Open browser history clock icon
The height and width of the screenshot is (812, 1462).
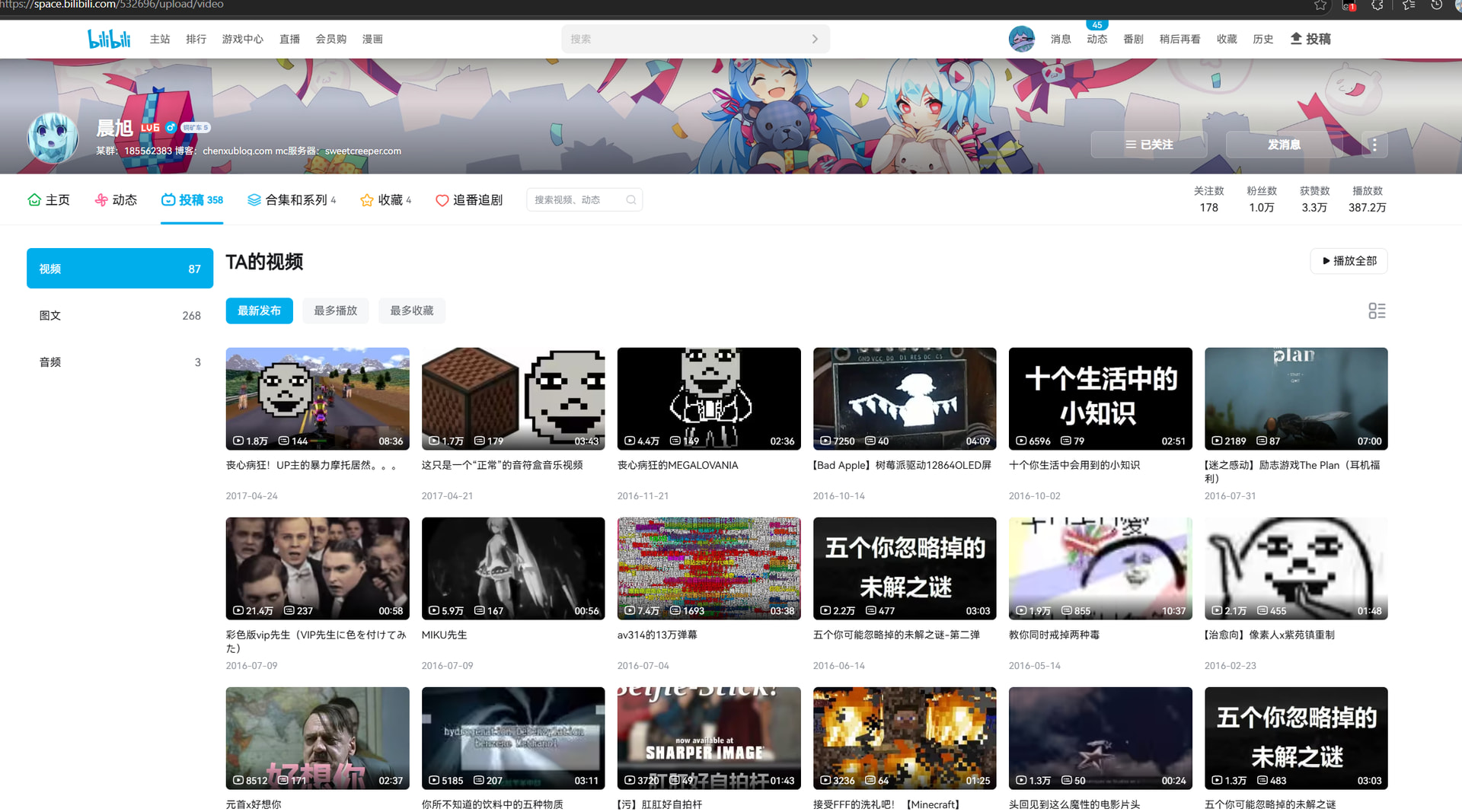[x=1437, y=5]
